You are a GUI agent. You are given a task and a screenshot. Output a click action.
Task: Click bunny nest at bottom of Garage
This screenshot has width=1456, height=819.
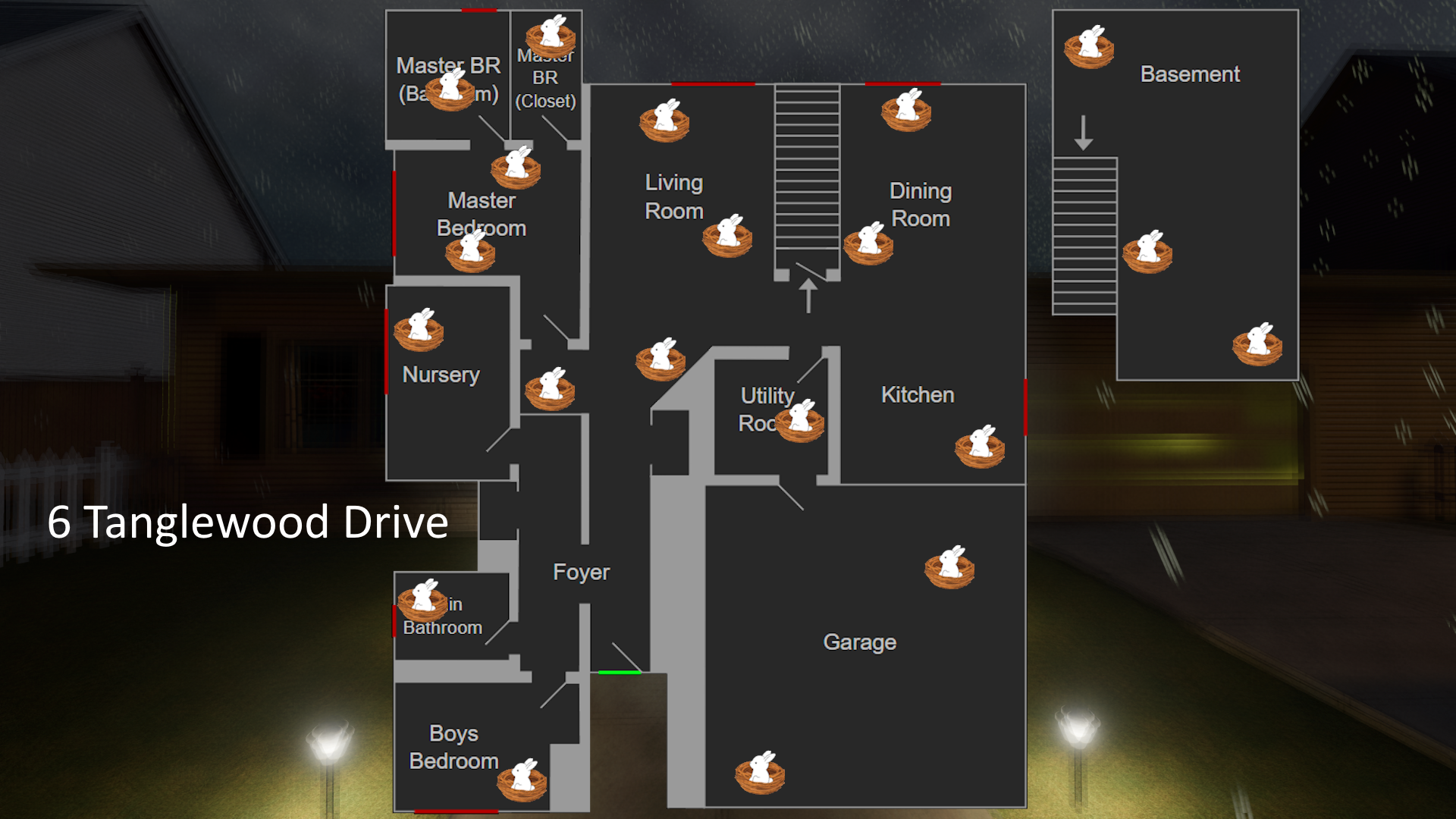(x=760, y=773)
